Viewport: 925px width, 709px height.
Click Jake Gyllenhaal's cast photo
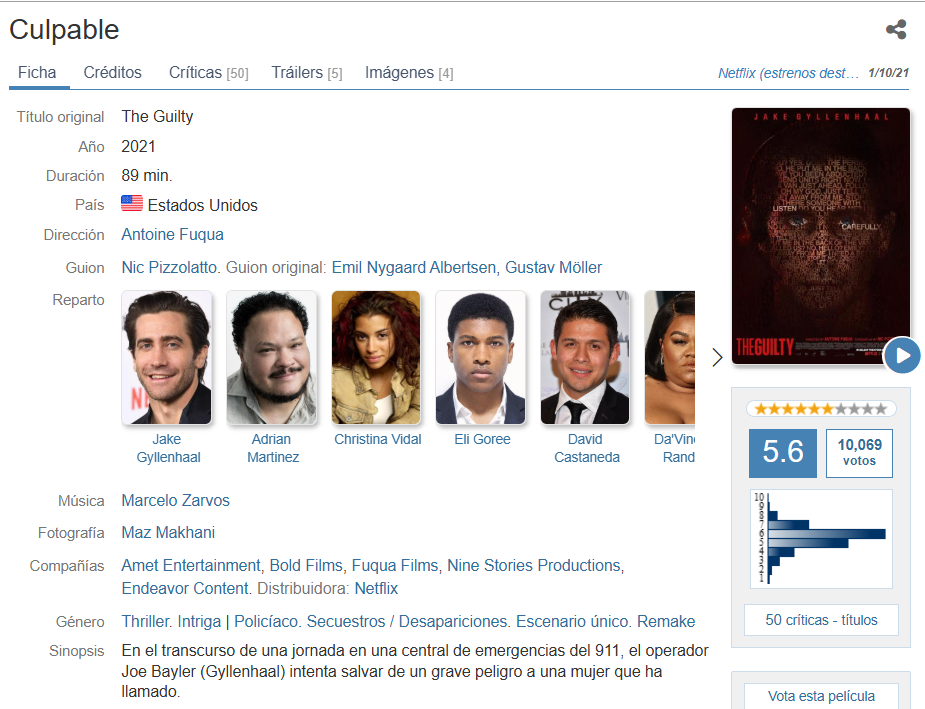coord(167,357)
